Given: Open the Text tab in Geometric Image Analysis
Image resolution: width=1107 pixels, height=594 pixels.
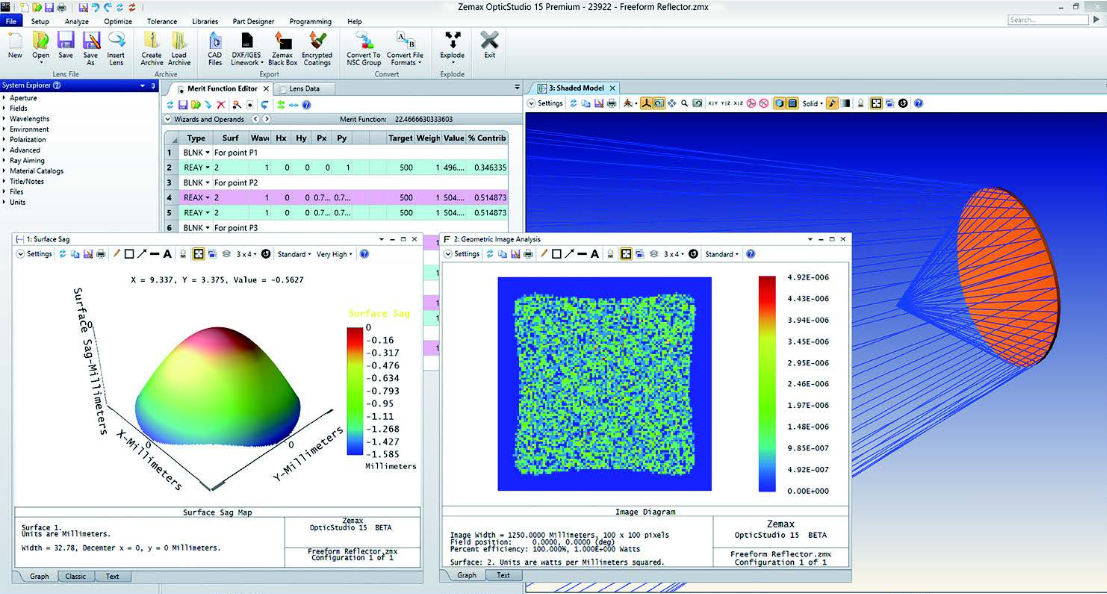Looking at the screenshot, I should click(503, 575).
